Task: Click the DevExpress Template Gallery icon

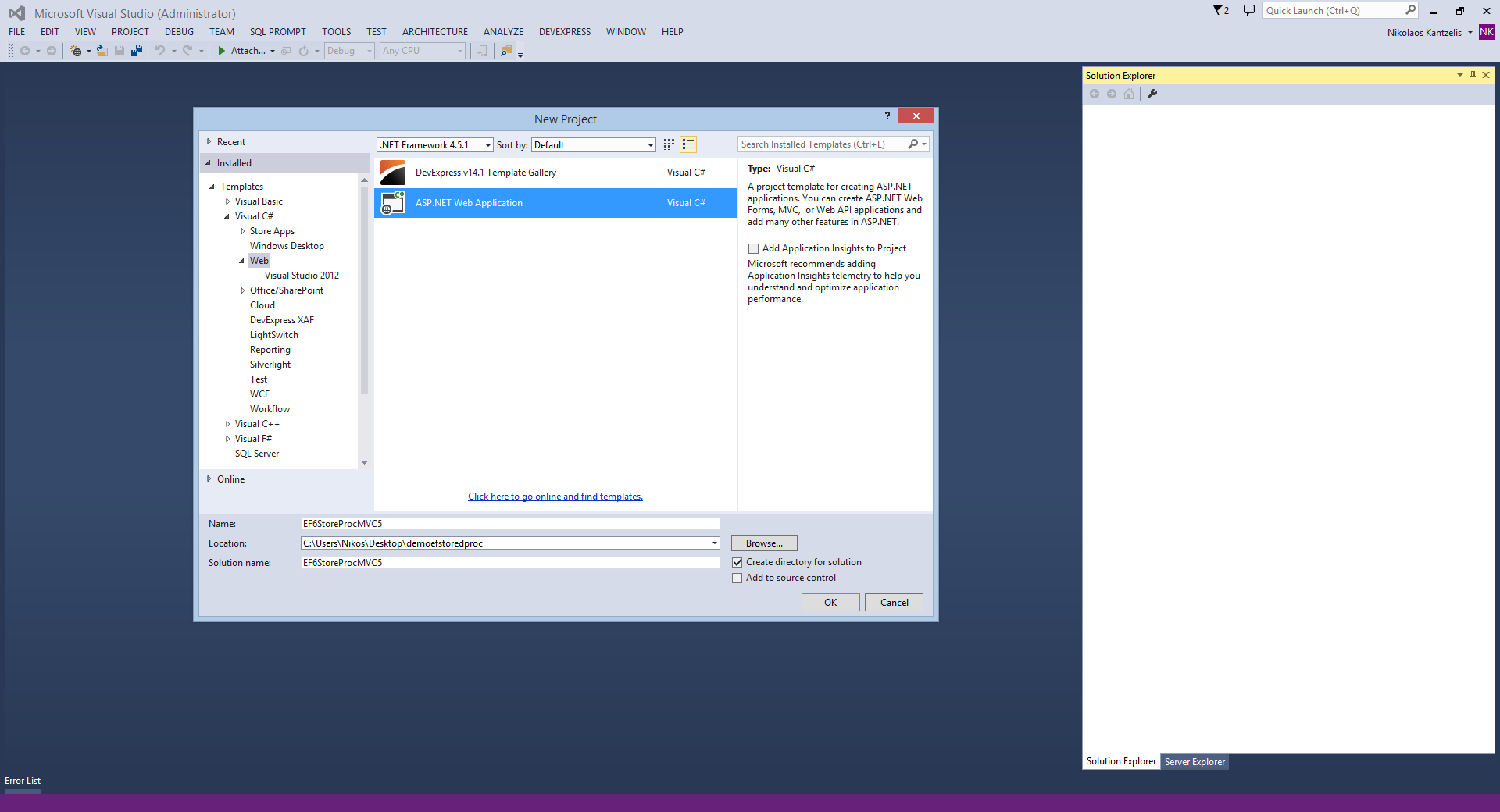Action: (x=393, y=173)
